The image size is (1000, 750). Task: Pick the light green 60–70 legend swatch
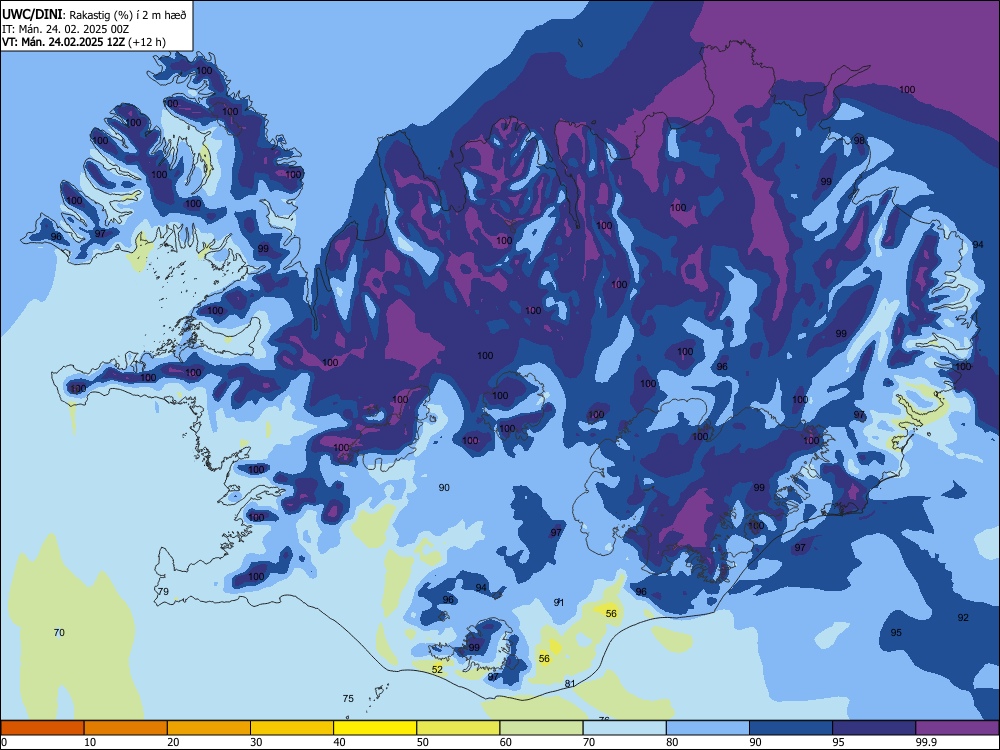tap(541, 728)
